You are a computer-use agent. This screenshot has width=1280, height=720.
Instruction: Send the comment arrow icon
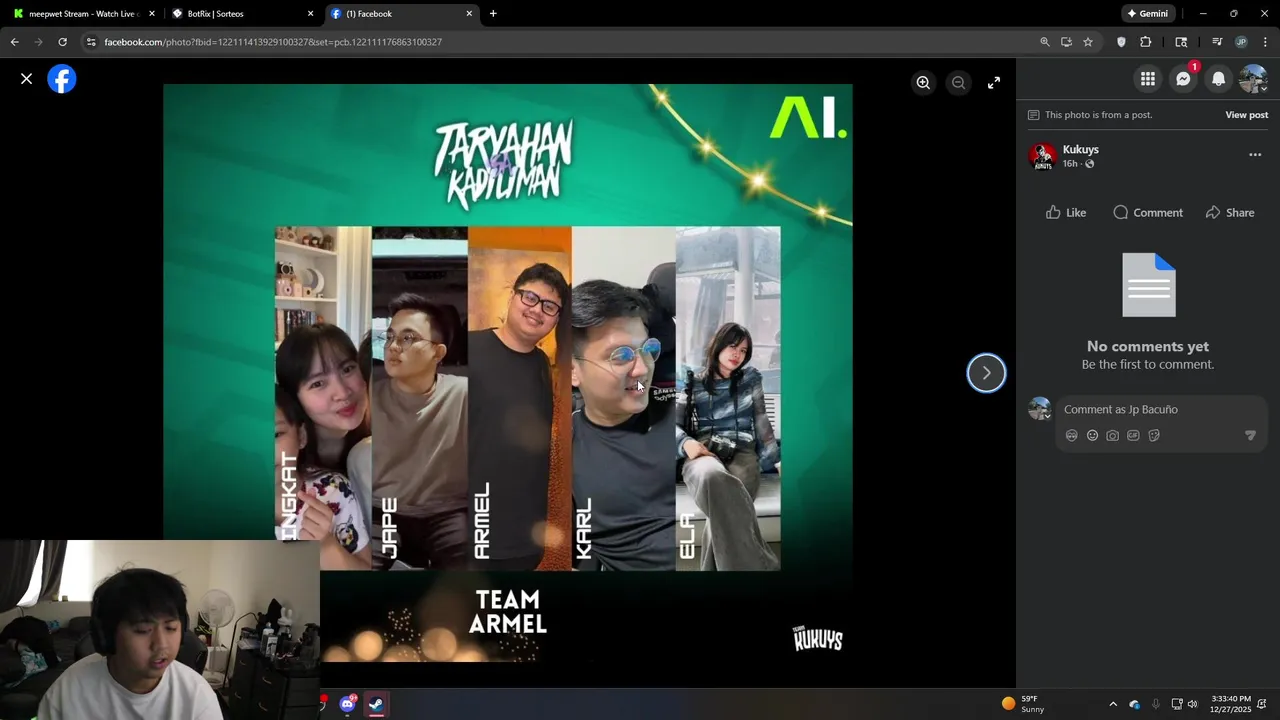pos(1250,436)
